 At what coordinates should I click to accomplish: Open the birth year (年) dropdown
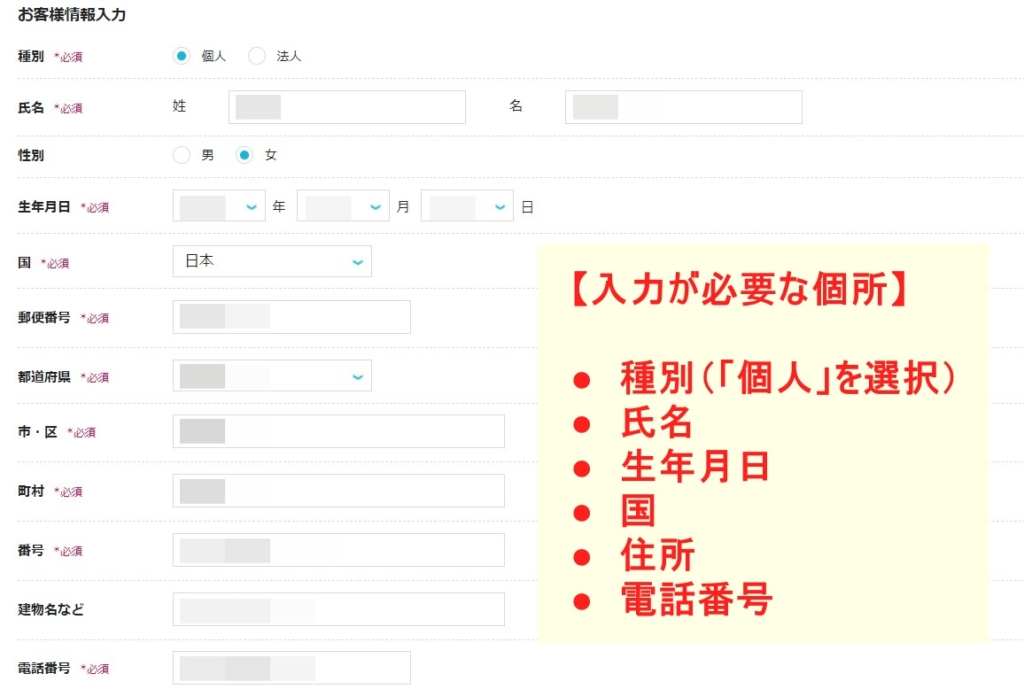coord(219,206)
